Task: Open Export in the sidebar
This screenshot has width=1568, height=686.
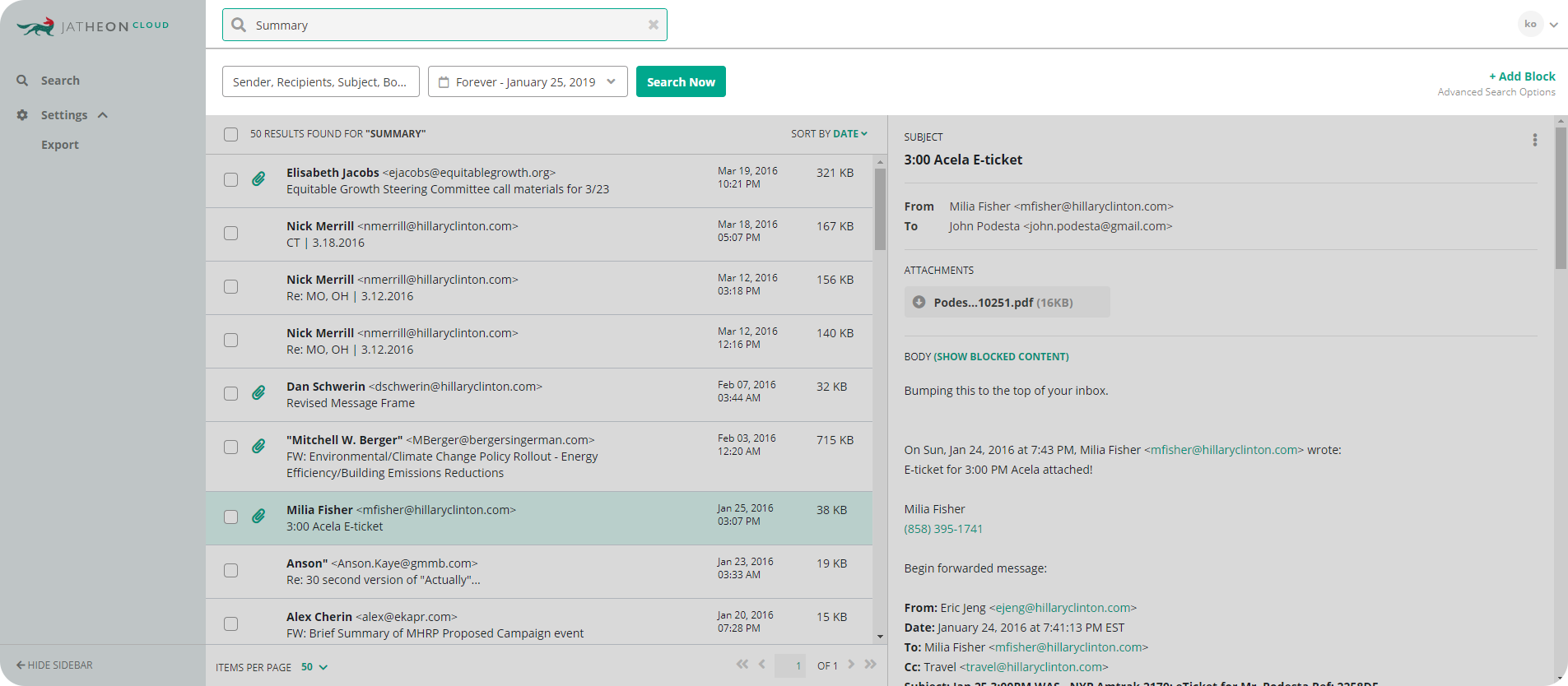Action: [60, 145]
